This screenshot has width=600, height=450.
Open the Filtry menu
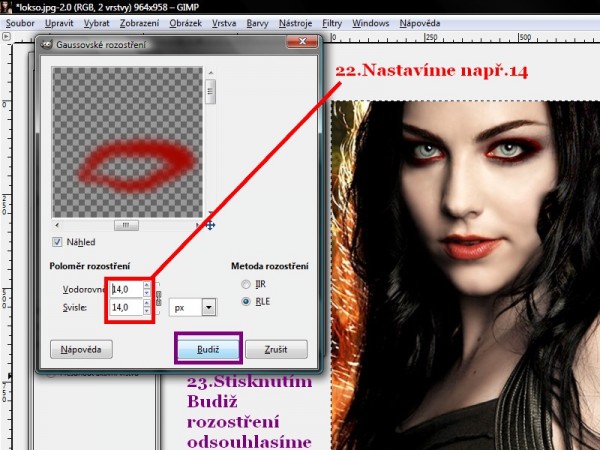click(x=332, y=23)
